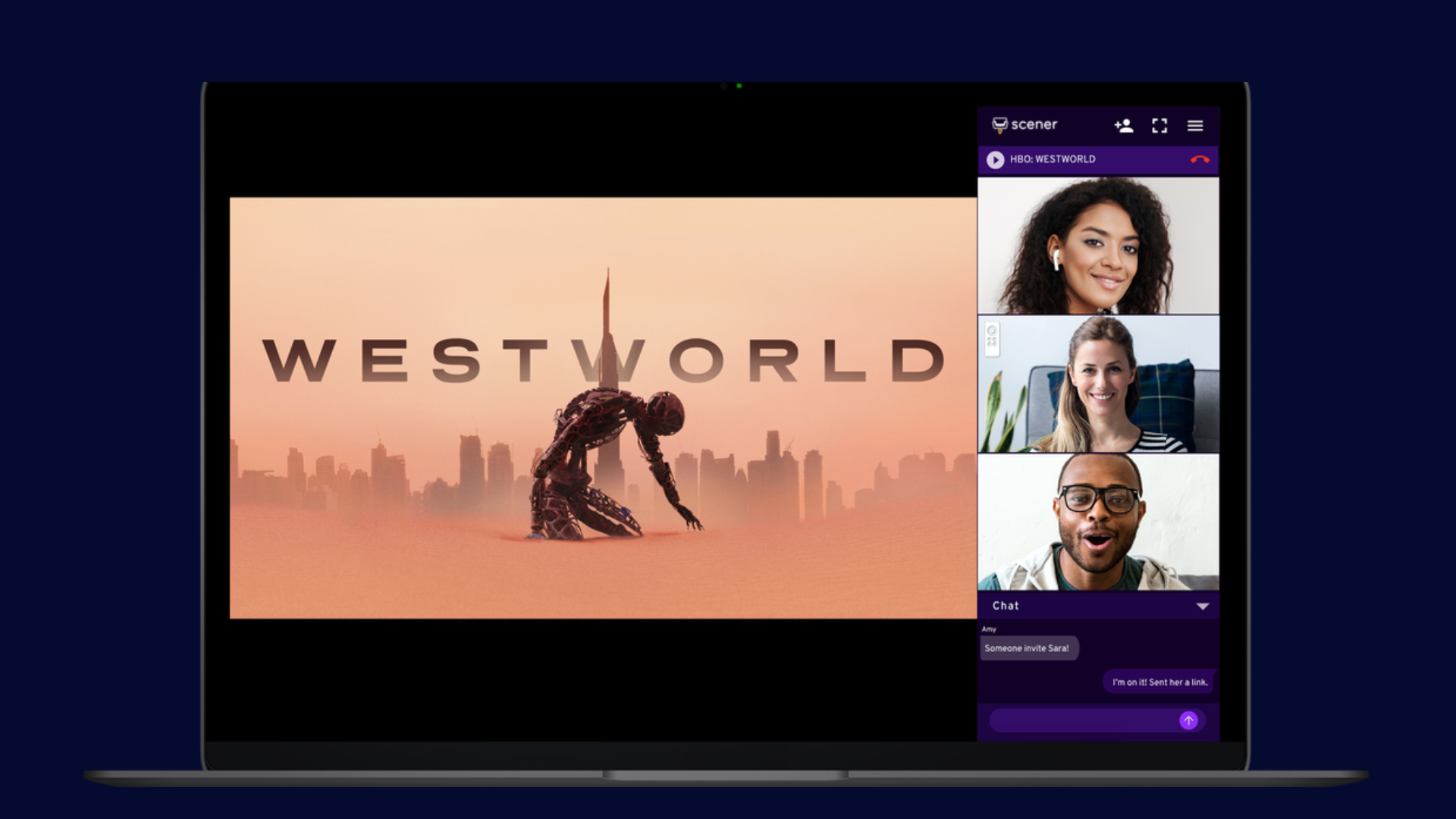
Task: Collapse the Chat panel arrow
Action: coord(1203,607)
